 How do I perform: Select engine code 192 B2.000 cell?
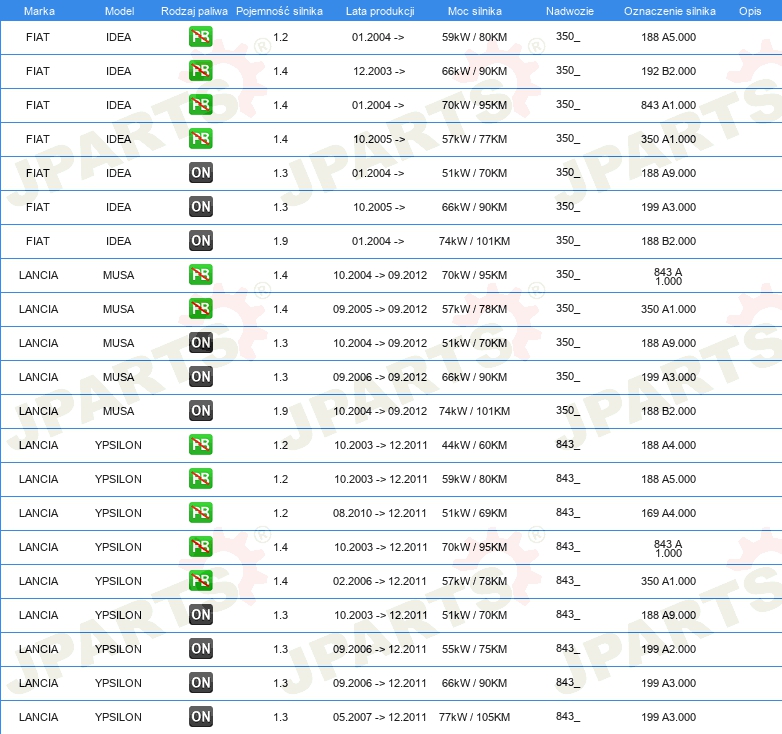pos(668,71)
